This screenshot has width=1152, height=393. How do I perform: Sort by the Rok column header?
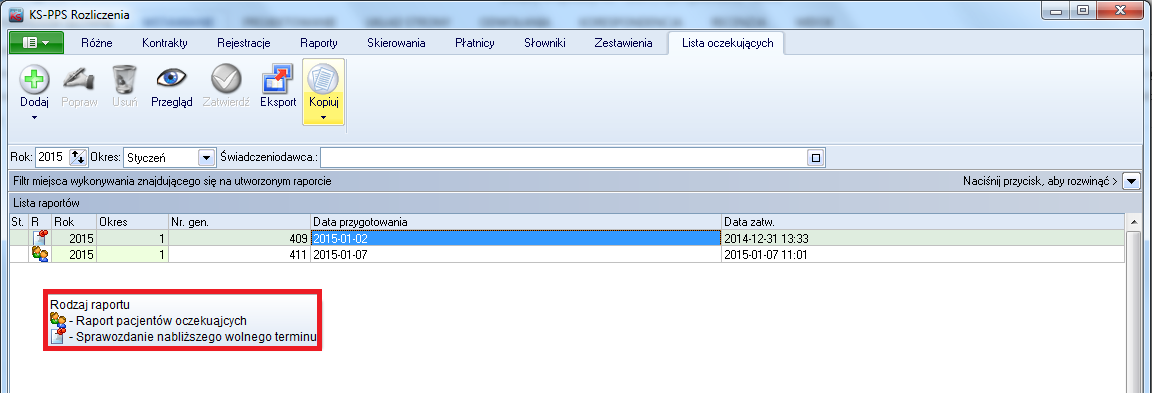click(74, 221)
